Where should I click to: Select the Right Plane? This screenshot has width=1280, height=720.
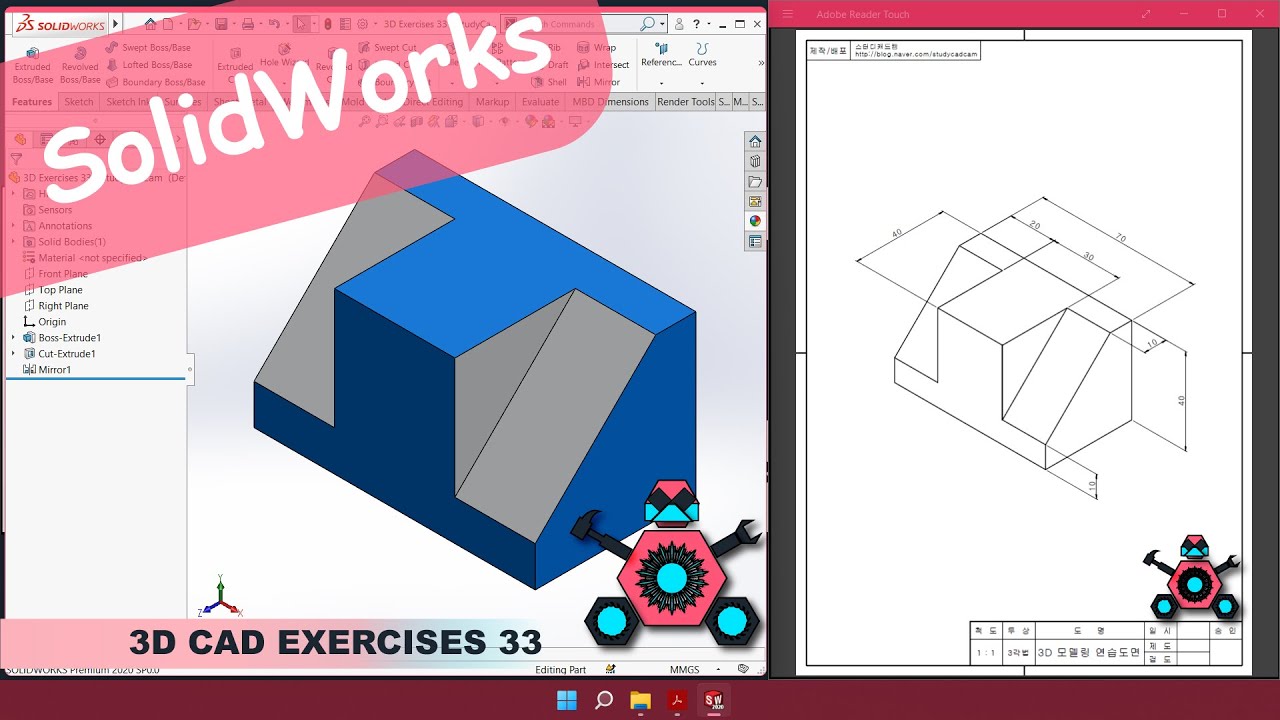(x=55, y=306)
